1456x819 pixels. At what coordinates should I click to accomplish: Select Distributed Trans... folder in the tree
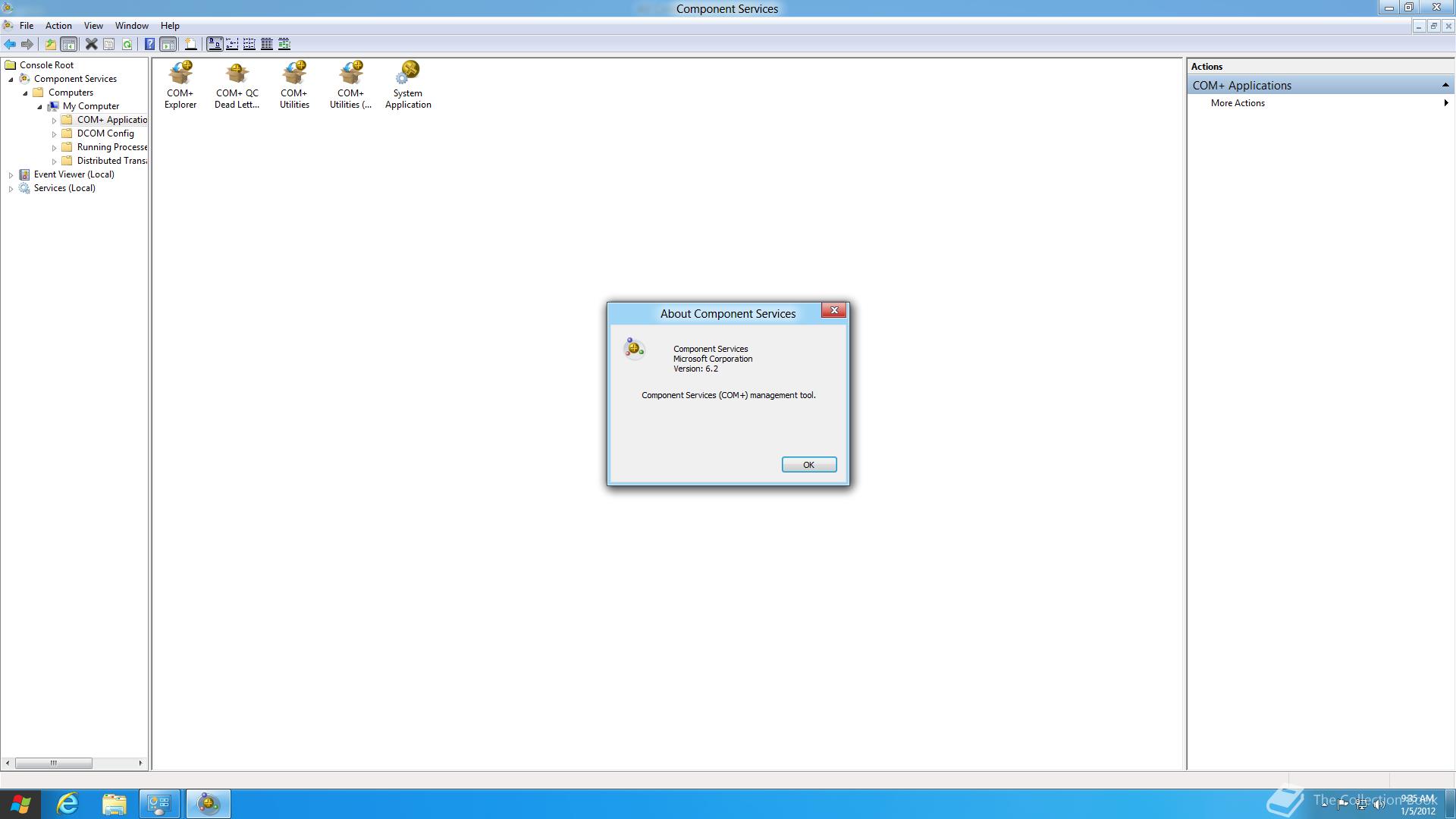pos(111,161)
